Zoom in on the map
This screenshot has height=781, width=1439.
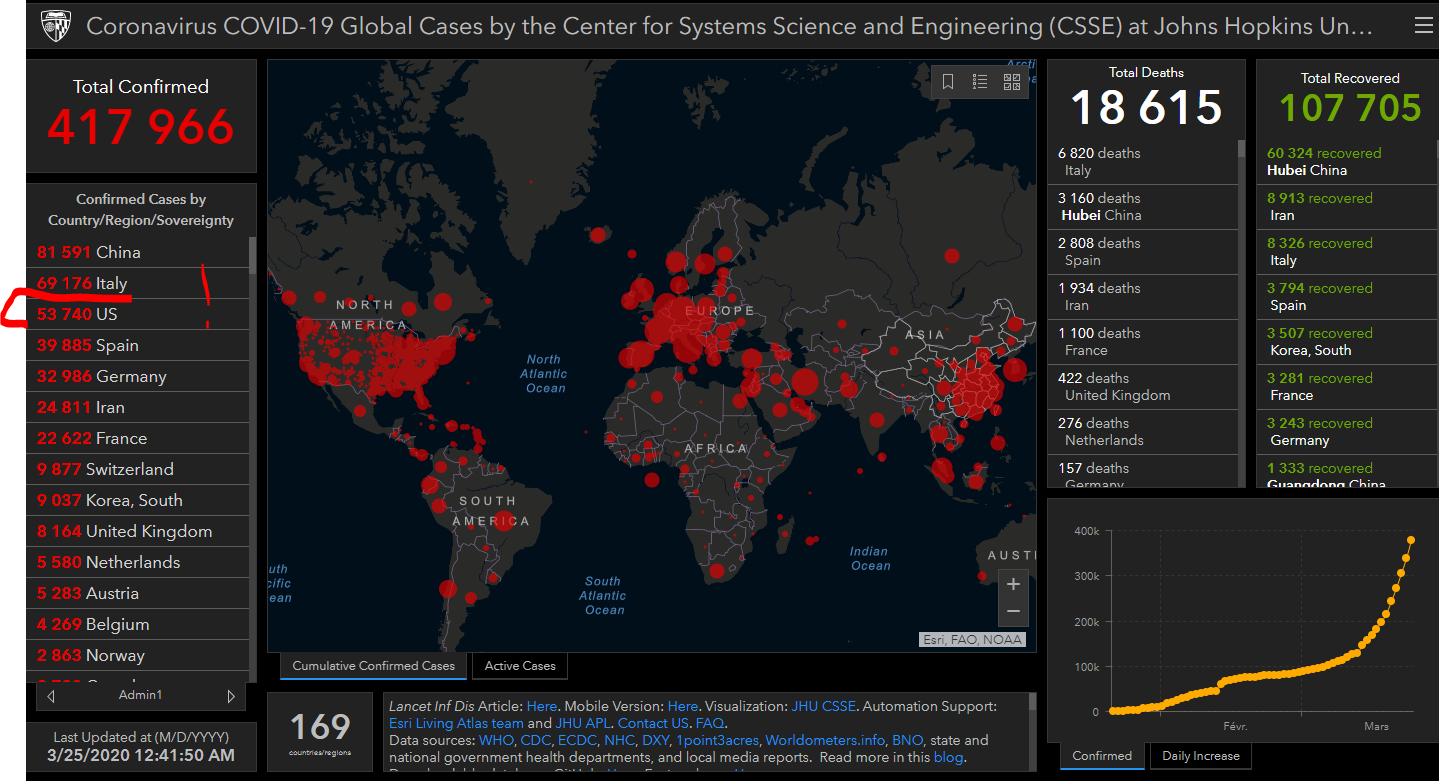1013,585
